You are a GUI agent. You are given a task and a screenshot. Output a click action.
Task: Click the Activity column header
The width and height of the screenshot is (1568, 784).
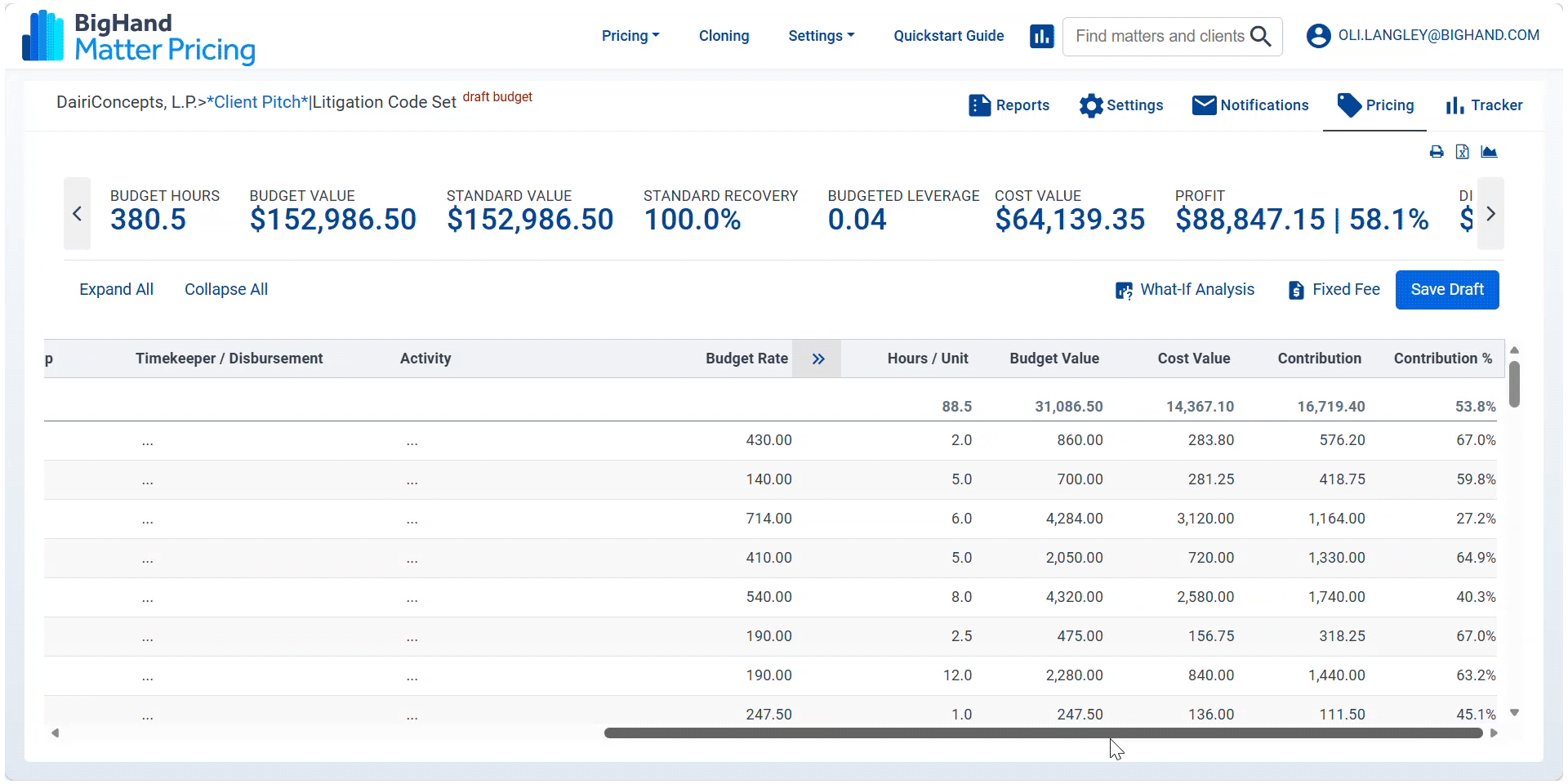[x=425, y=359]
